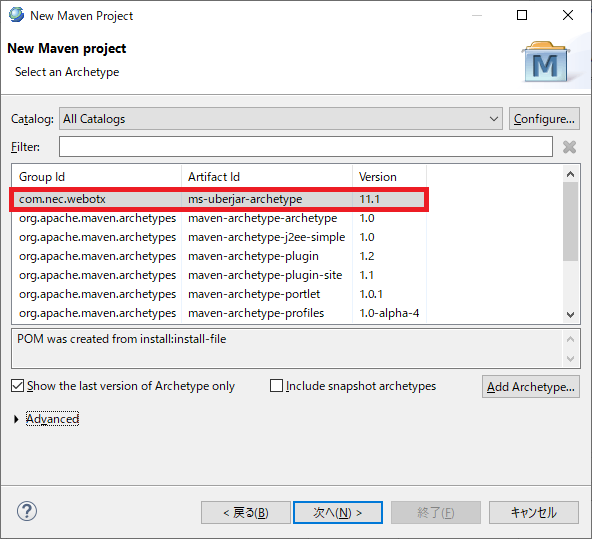Sort by the Group Id column header

click(97, 177)
